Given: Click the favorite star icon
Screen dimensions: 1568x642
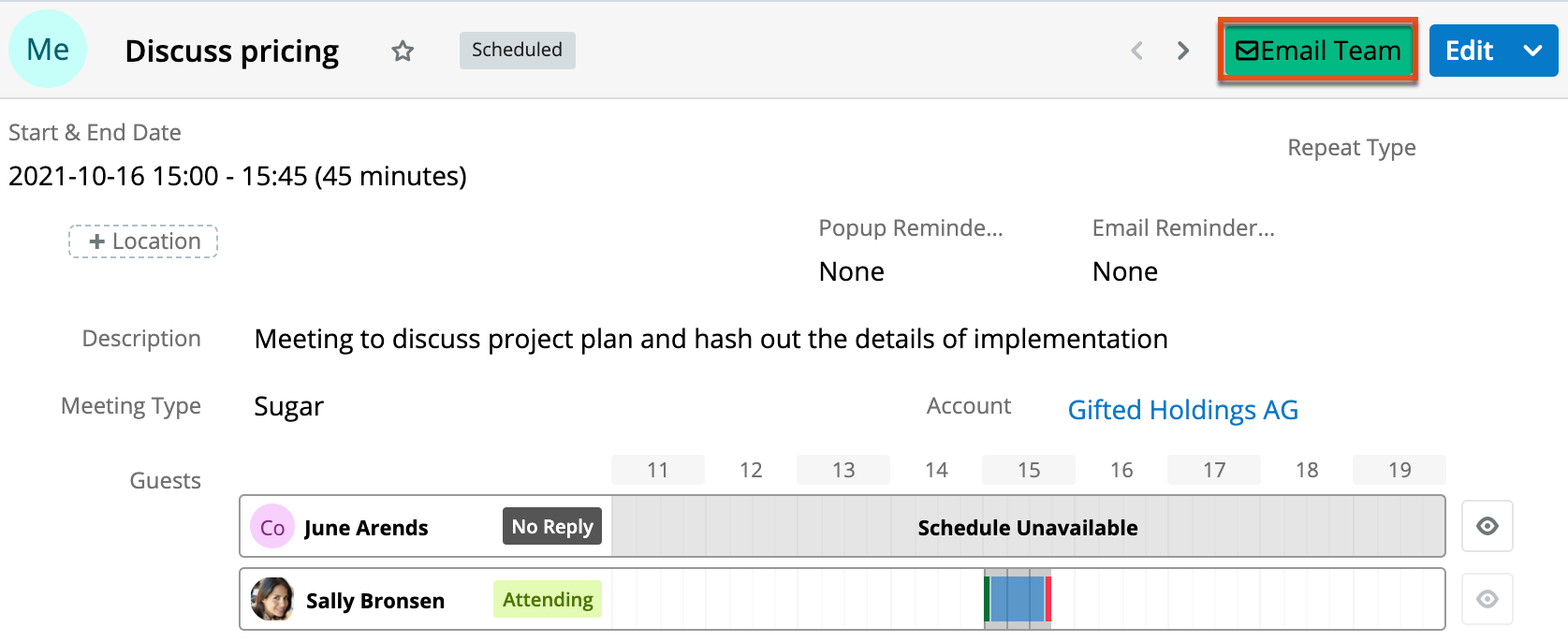Looking at the screenshot, I should (x=403, y=51).
